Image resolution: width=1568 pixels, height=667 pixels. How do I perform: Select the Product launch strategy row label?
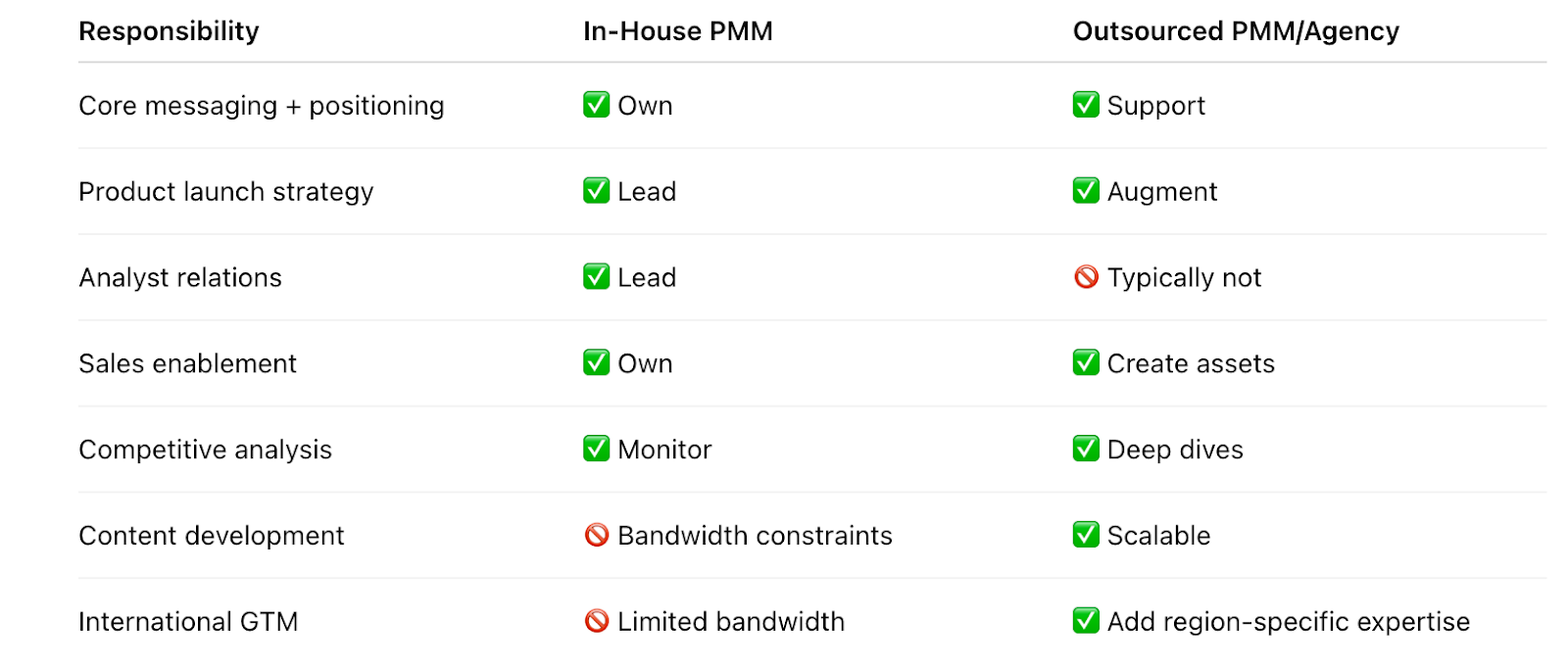point(226,192)
